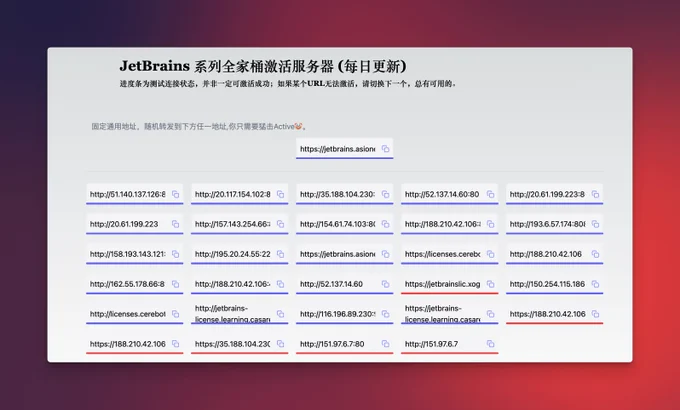Screen dimensions: 680x410
Task: Copy the https://35.188.104.230 URL (https version)
Action: click(x=281, y=344)
